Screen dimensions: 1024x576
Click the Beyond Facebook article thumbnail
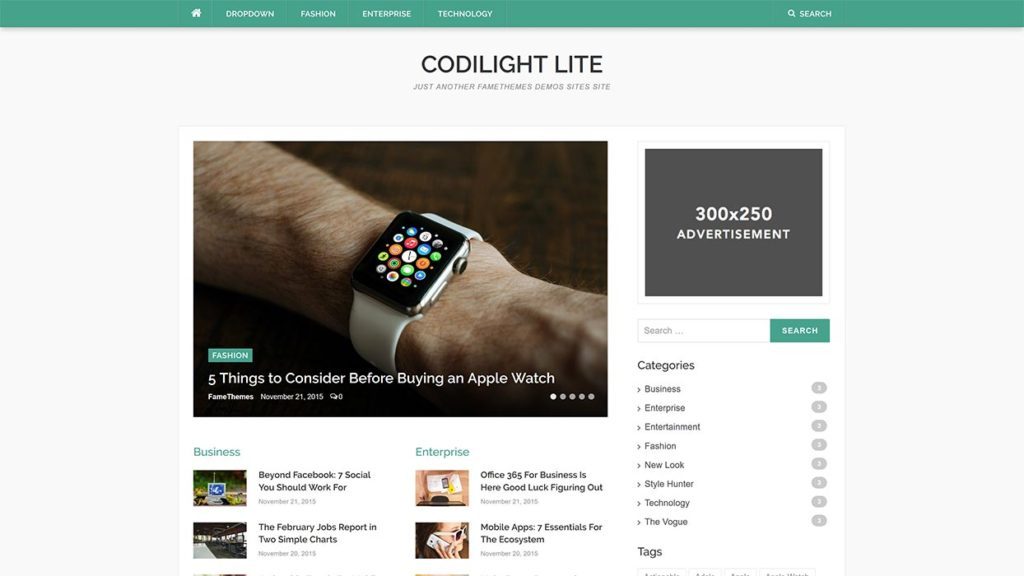pos(219,488)
